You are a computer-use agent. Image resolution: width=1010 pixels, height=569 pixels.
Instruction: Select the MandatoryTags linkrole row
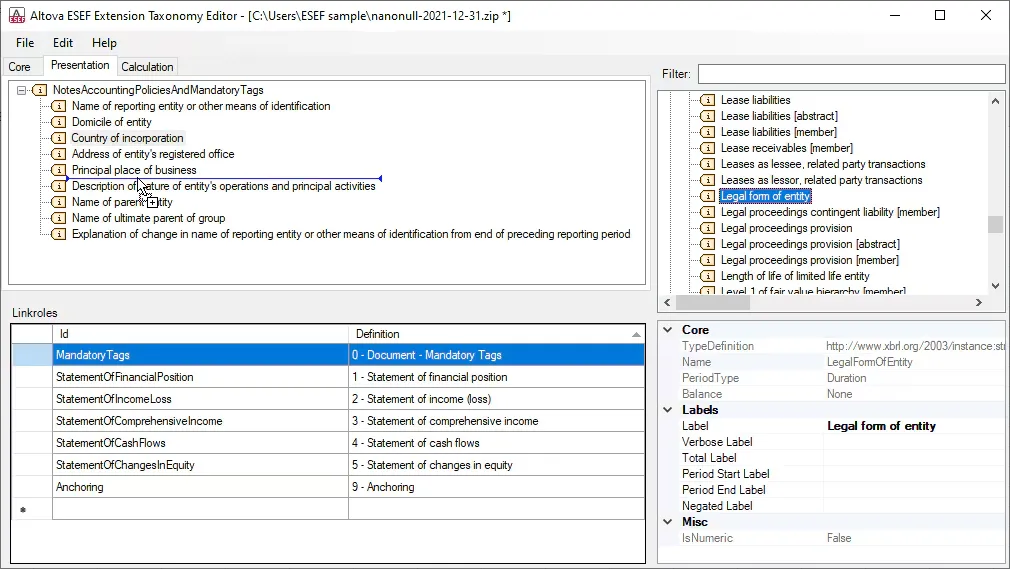click(329, 355)
